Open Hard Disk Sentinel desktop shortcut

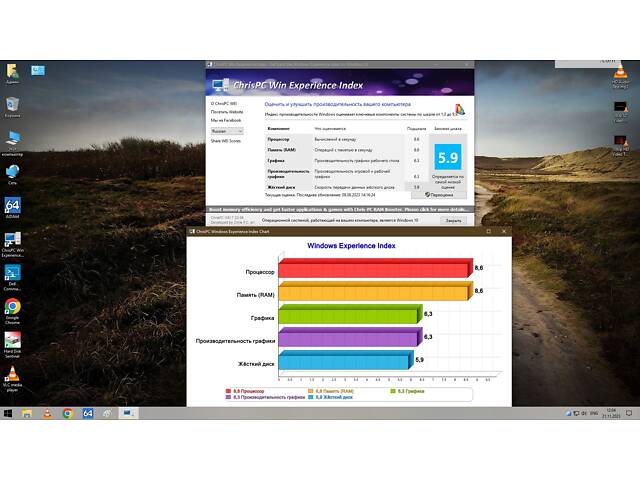coord(12,345)
